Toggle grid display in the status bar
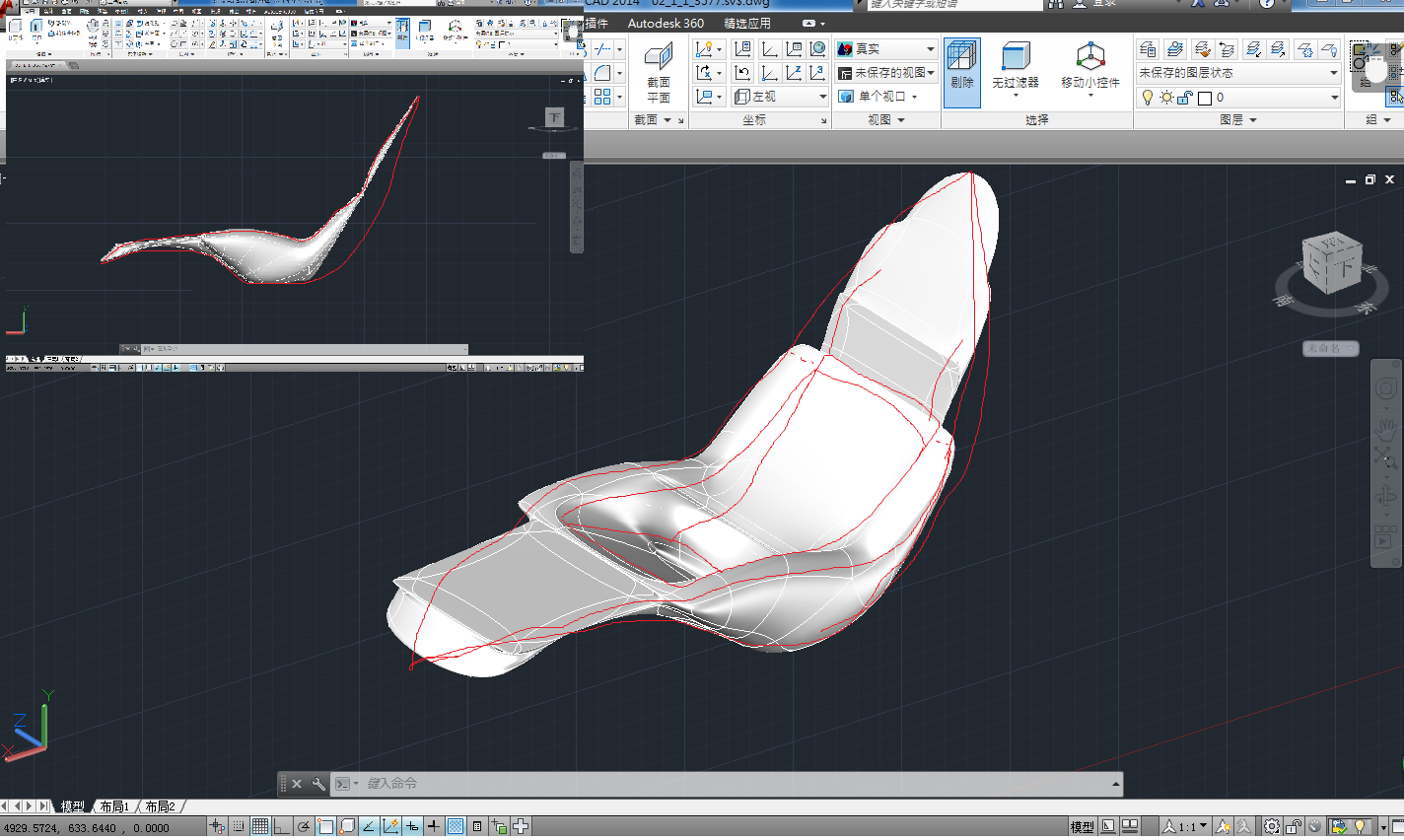The height and width of the screenshot is (840, 1404). click(x=260, y=826)
